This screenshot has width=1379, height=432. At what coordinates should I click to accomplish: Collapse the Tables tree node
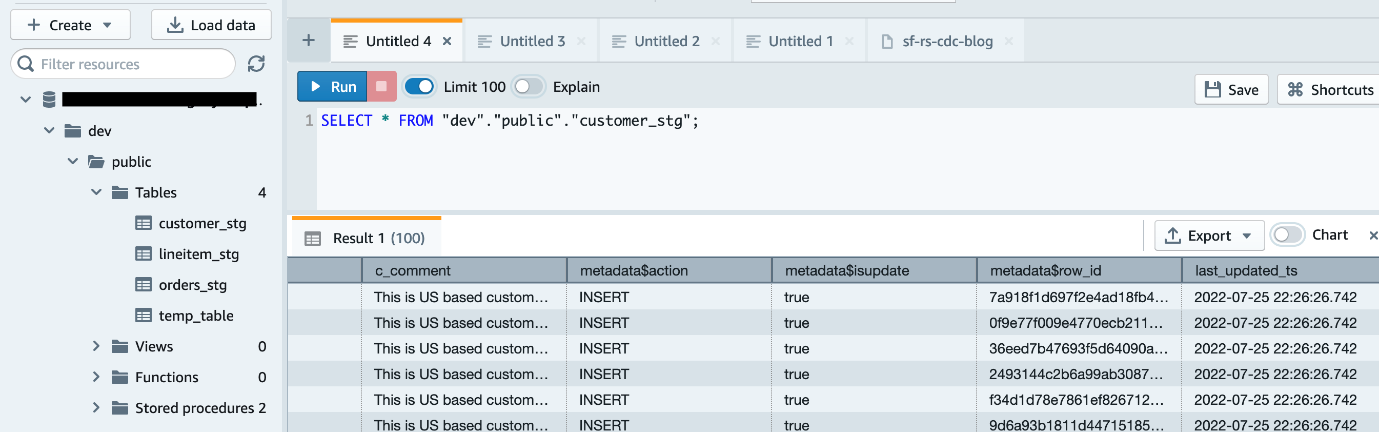96,192
